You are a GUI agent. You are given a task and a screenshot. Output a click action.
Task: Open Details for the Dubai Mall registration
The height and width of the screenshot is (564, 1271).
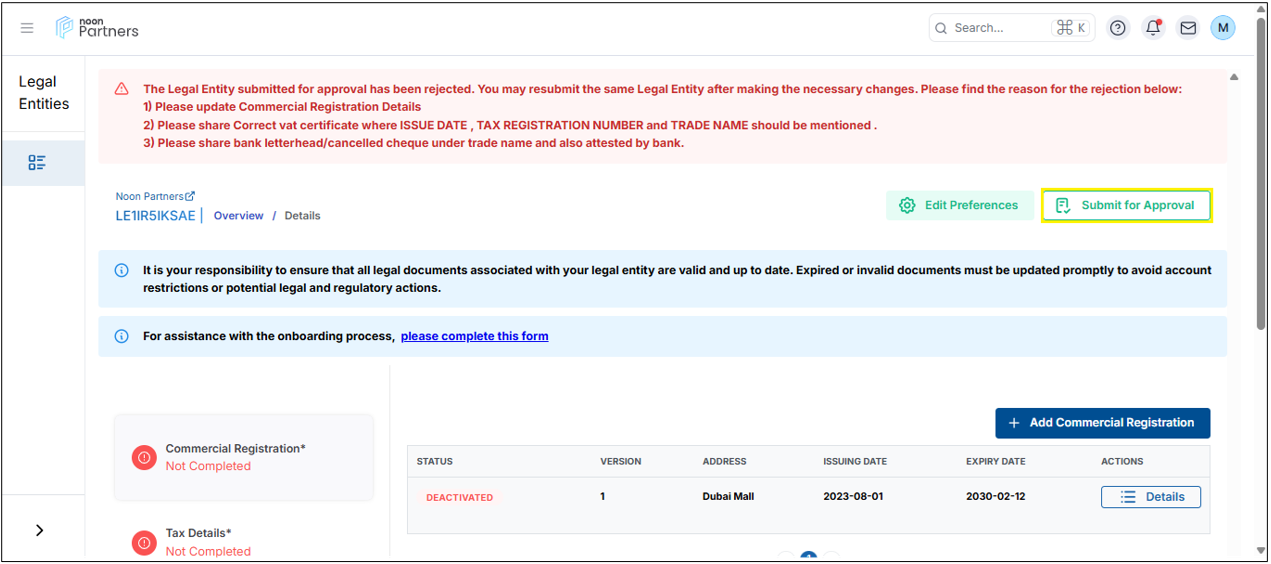tap(1150, 497)
